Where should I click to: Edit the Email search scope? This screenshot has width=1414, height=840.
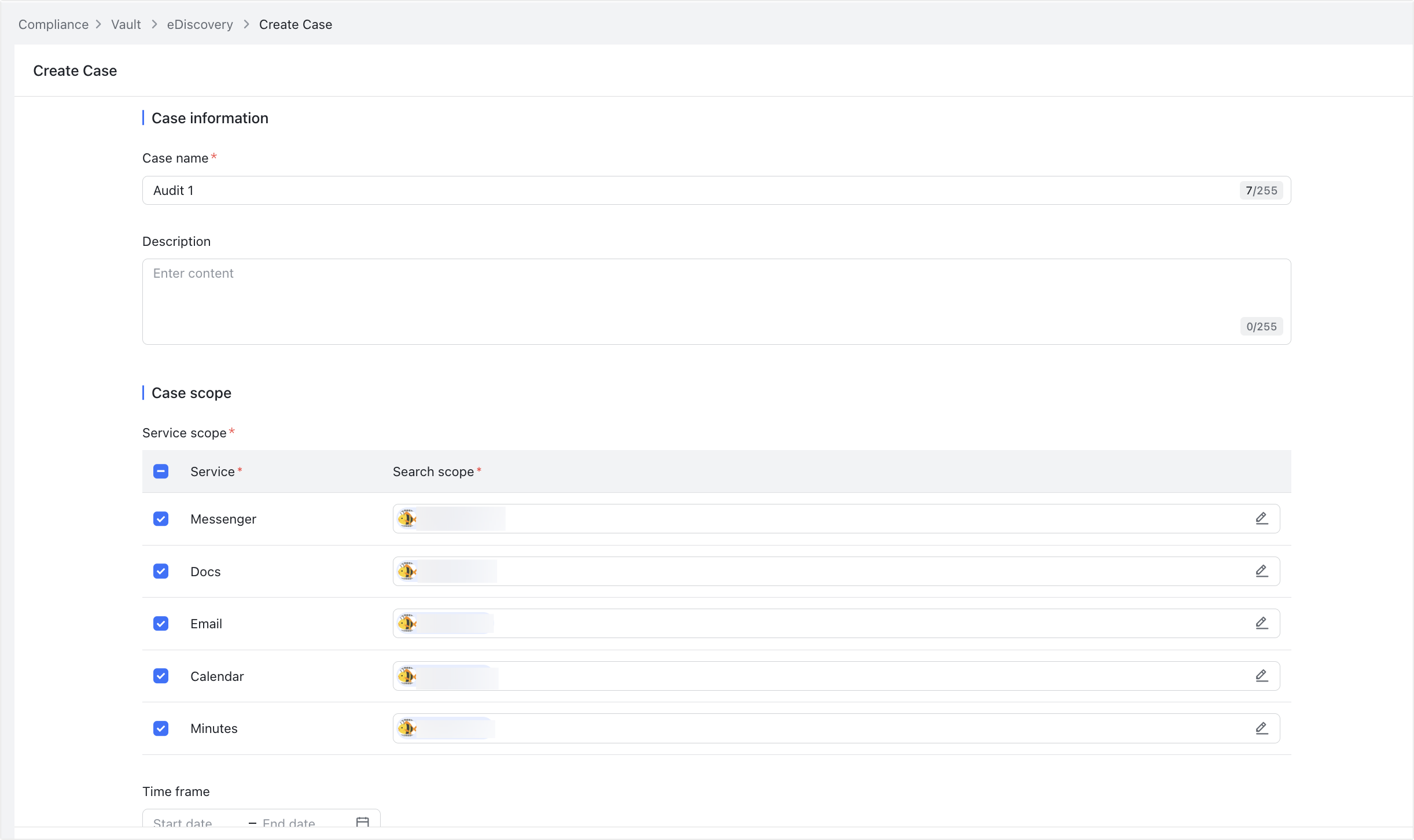1262,623
